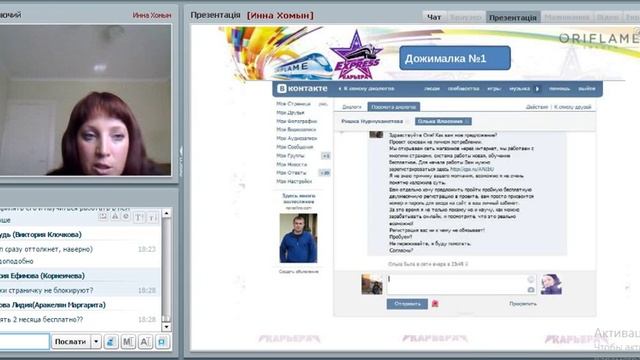Screen dimensions: 640x360
Task: Click the small avatar beside the message text
Action: (376, 135)
